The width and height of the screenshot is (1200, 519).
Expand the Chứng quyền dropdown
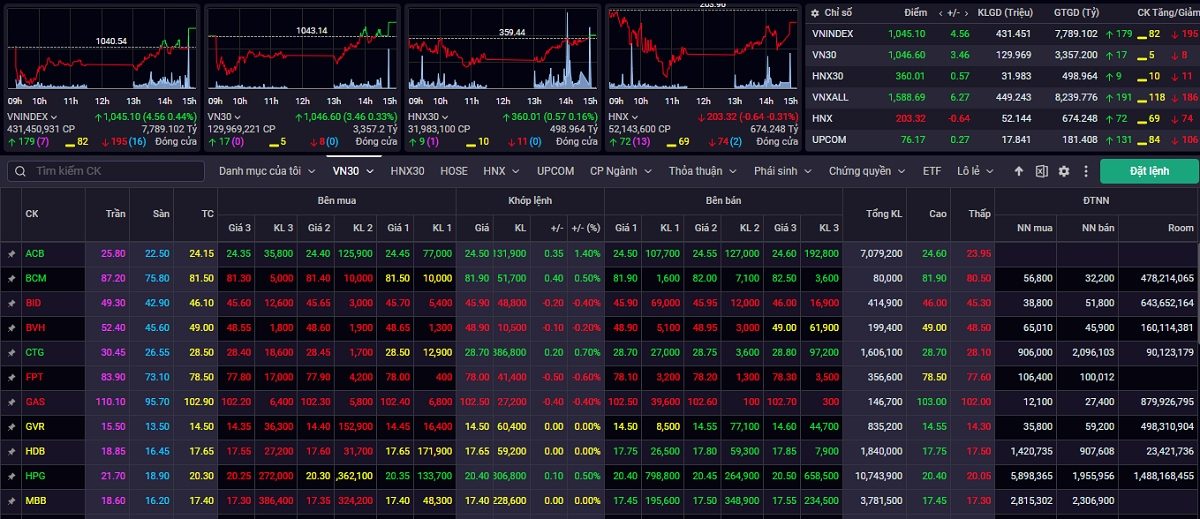[866, 171]
